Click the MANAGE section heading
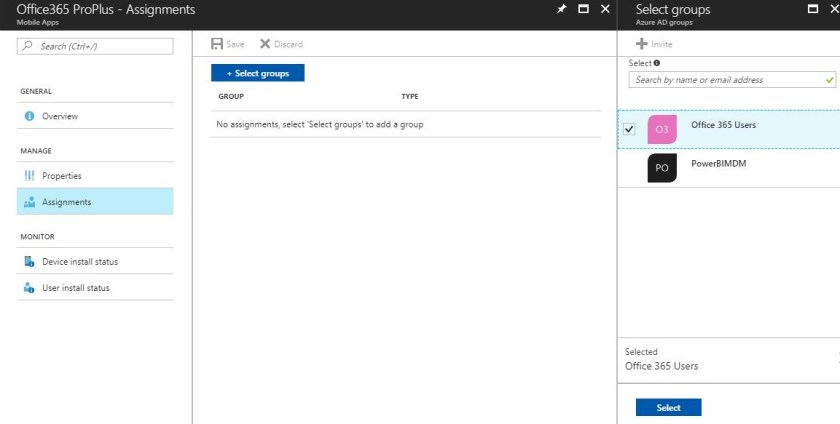The width and height of the screenshot is (840, 424). click(36, 151)
